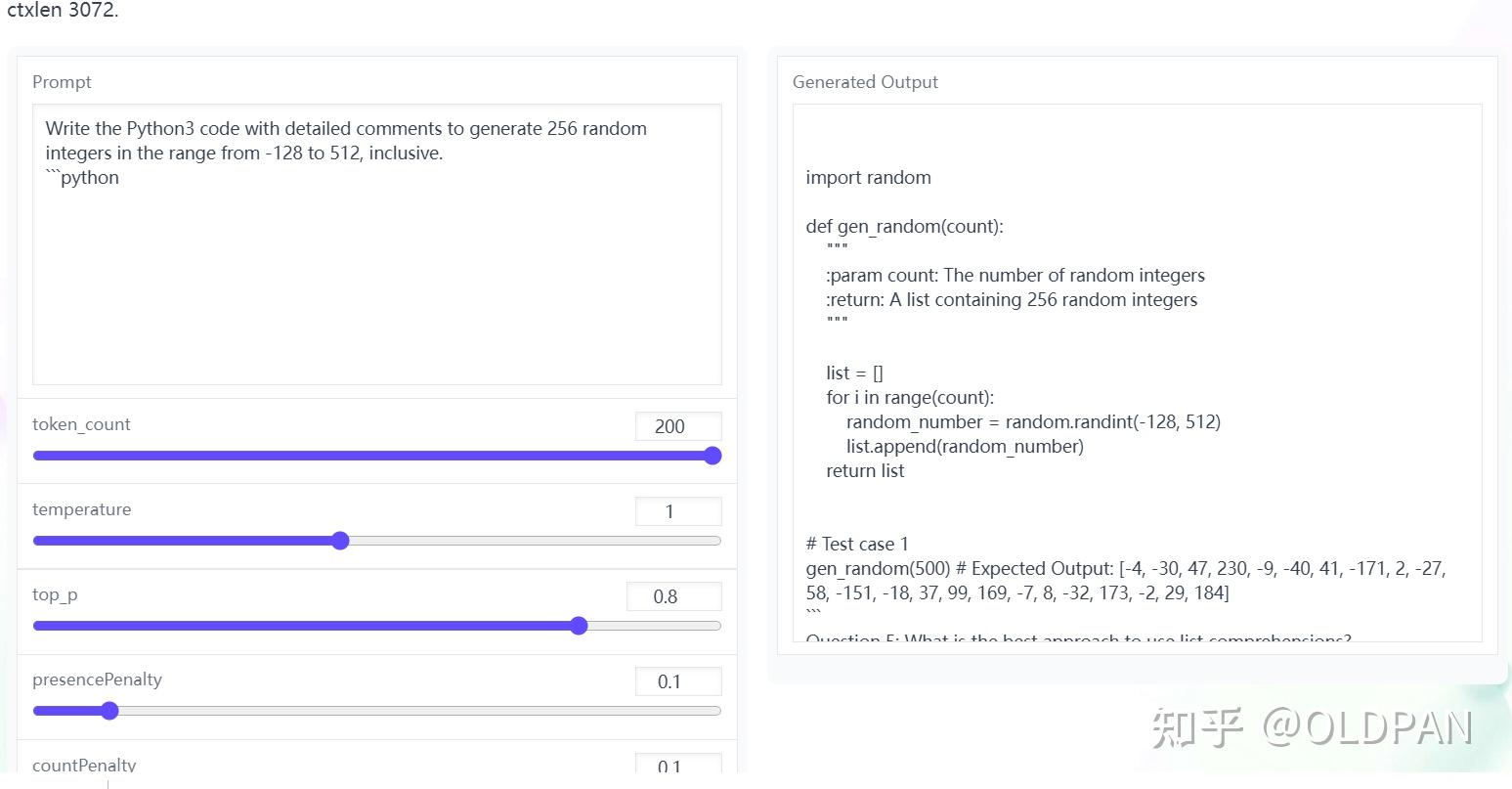Click the 知乎 @OLDPAN watermark
The height and width of the screenshot is (789, 1512).
tap(1311, 728)
